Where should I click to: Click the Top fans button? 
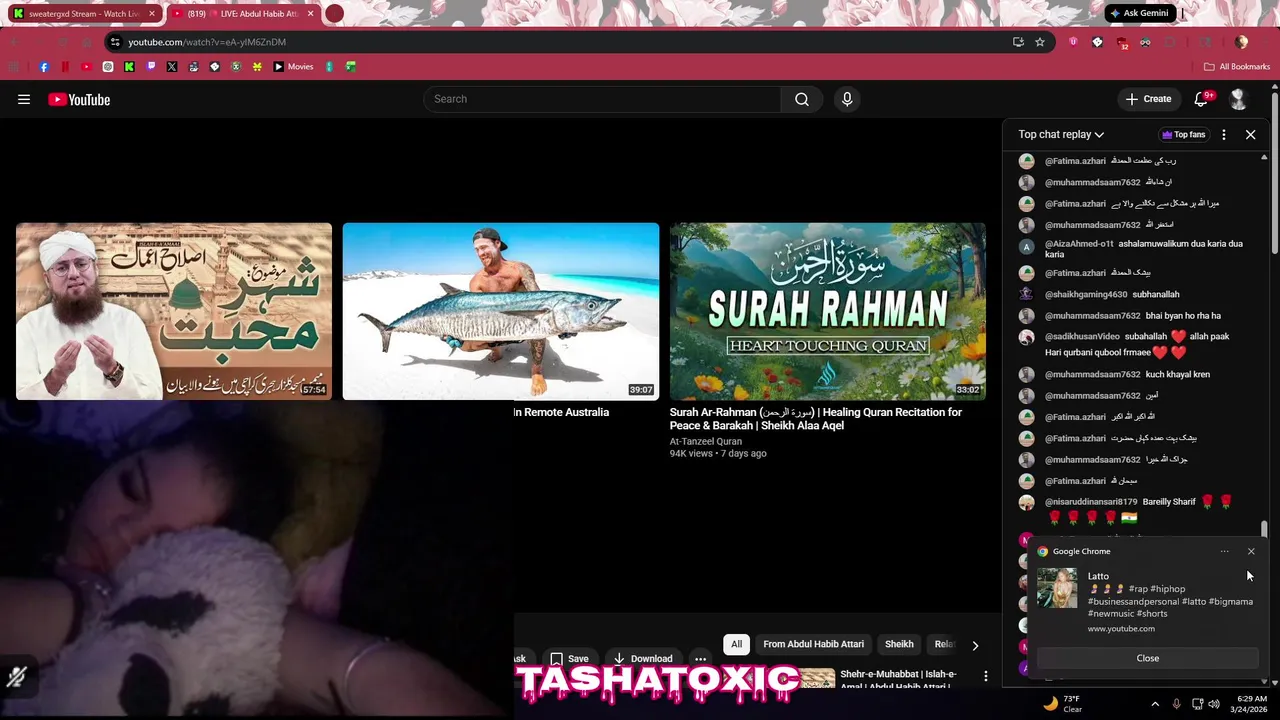pos(1183,134)
